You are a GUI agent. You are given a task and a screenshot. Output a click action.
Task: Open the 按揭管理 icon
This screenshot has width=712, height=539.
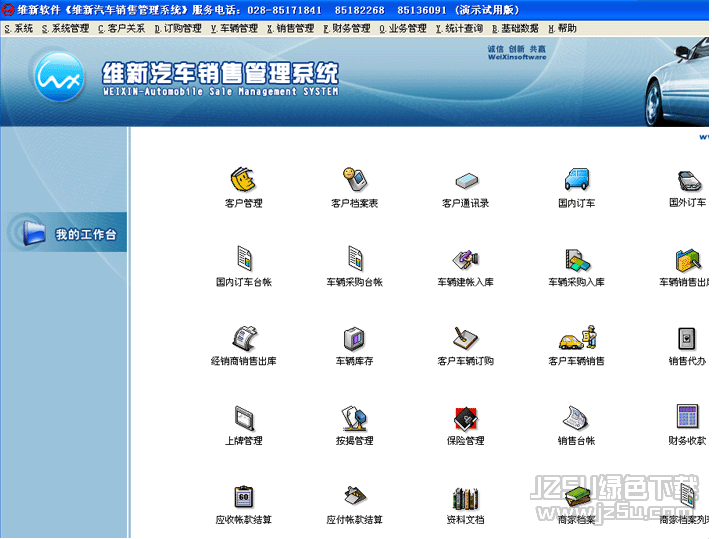point(354,418)
